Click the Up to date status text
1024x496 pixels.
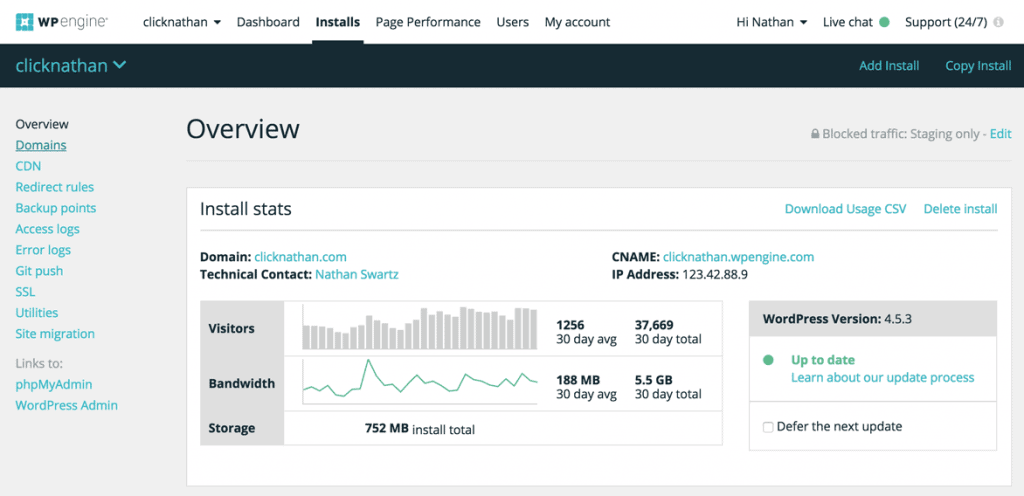coord(823,360)
